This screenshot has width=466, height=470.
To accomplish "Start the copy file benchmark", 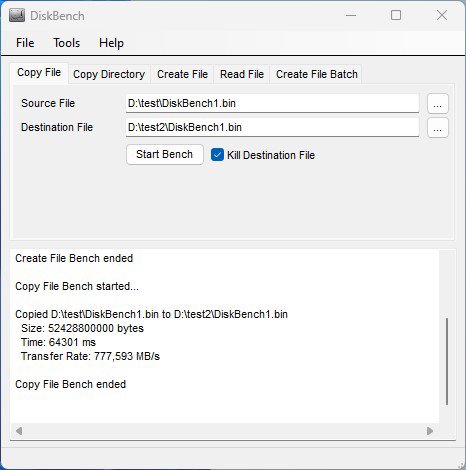I will 165,154.
